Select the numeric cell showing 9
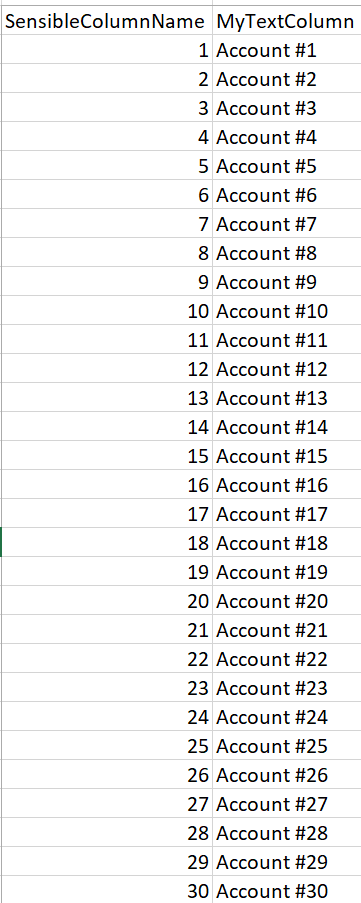 pyautogui.click(x=107, y=282)
